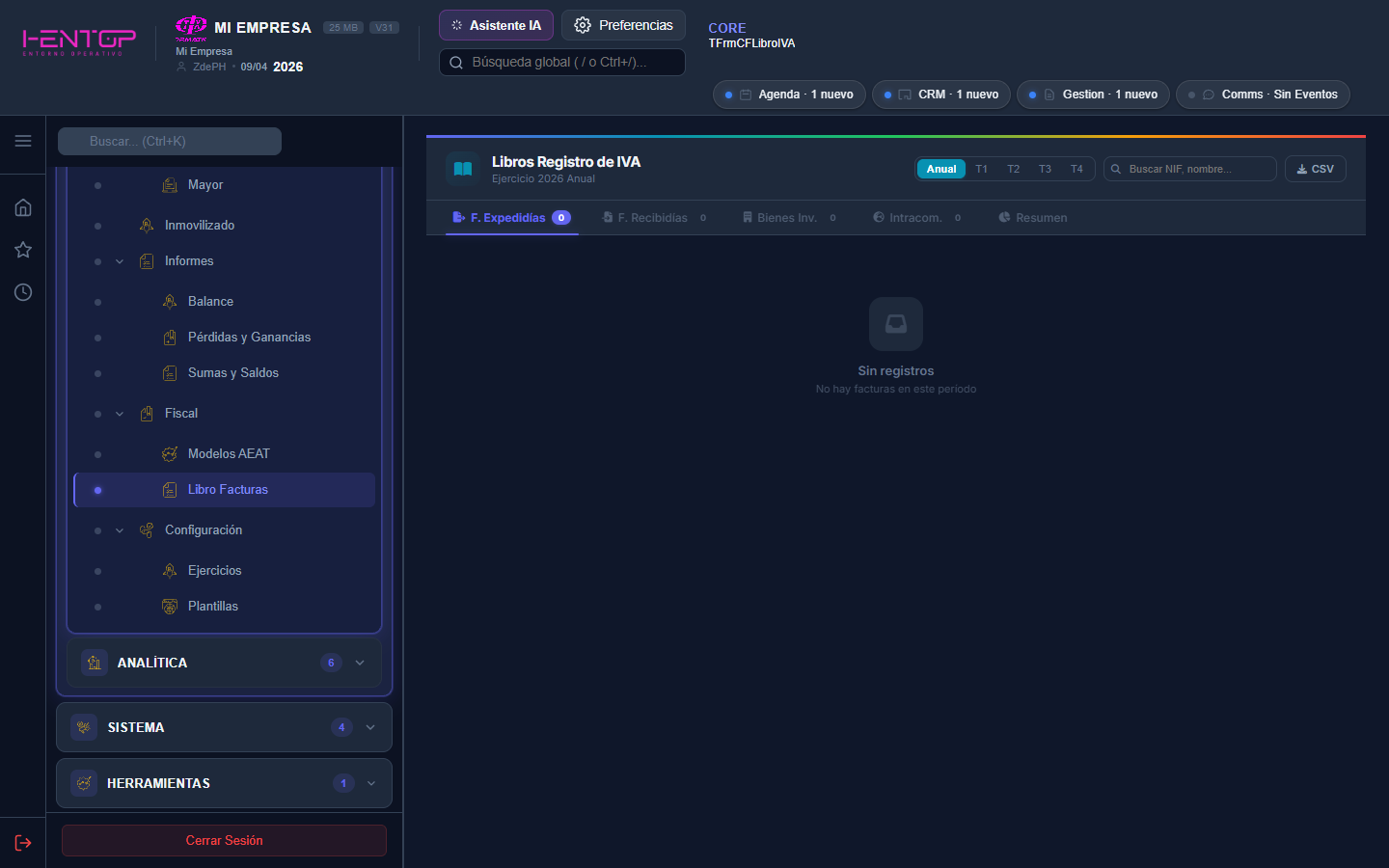The image size is (1389, 868).
Task: Open the Home icon in left rail
Action: [23, 207]
